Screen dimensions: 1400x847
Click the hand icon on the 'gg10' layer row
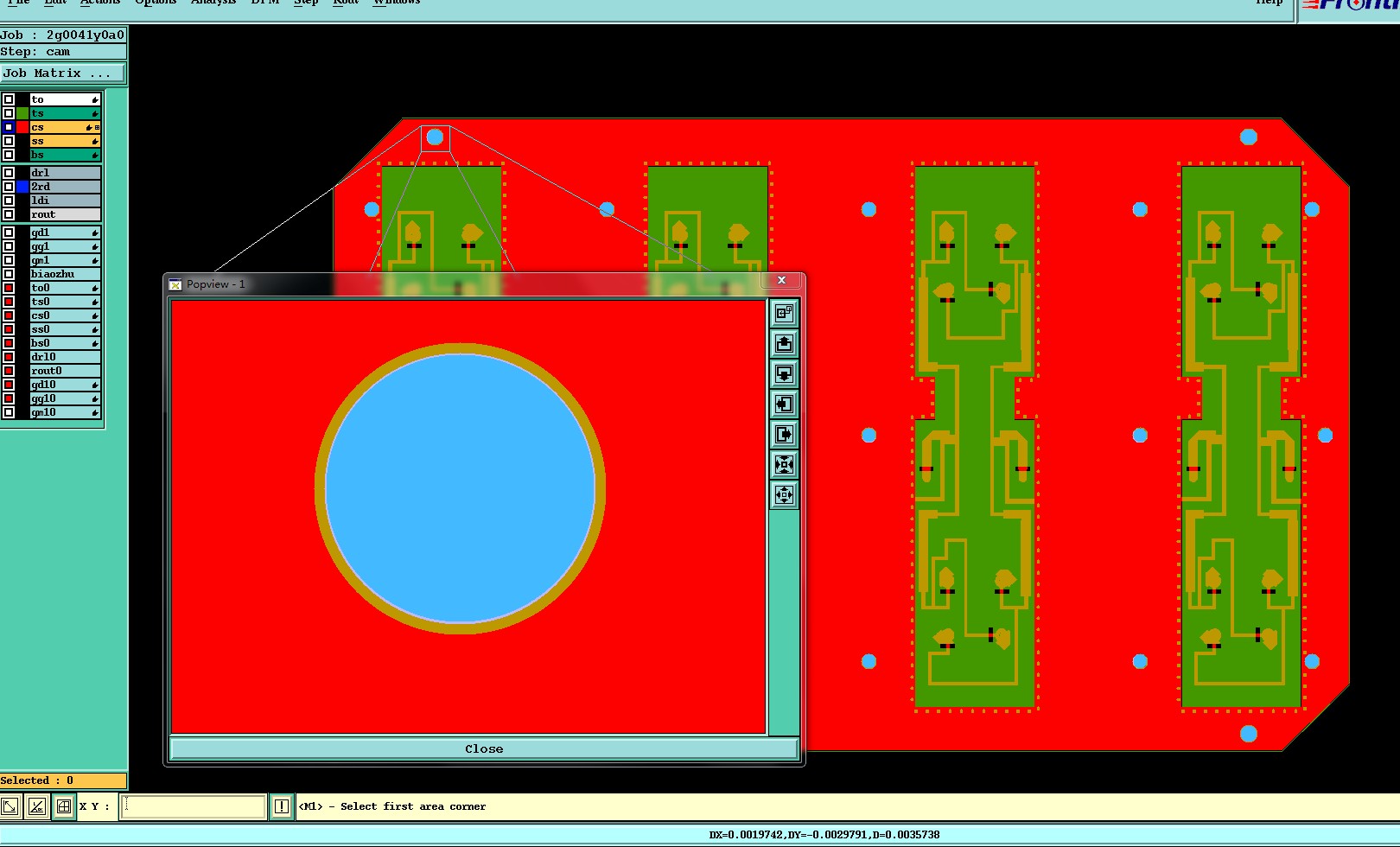(x=95, y=398)
